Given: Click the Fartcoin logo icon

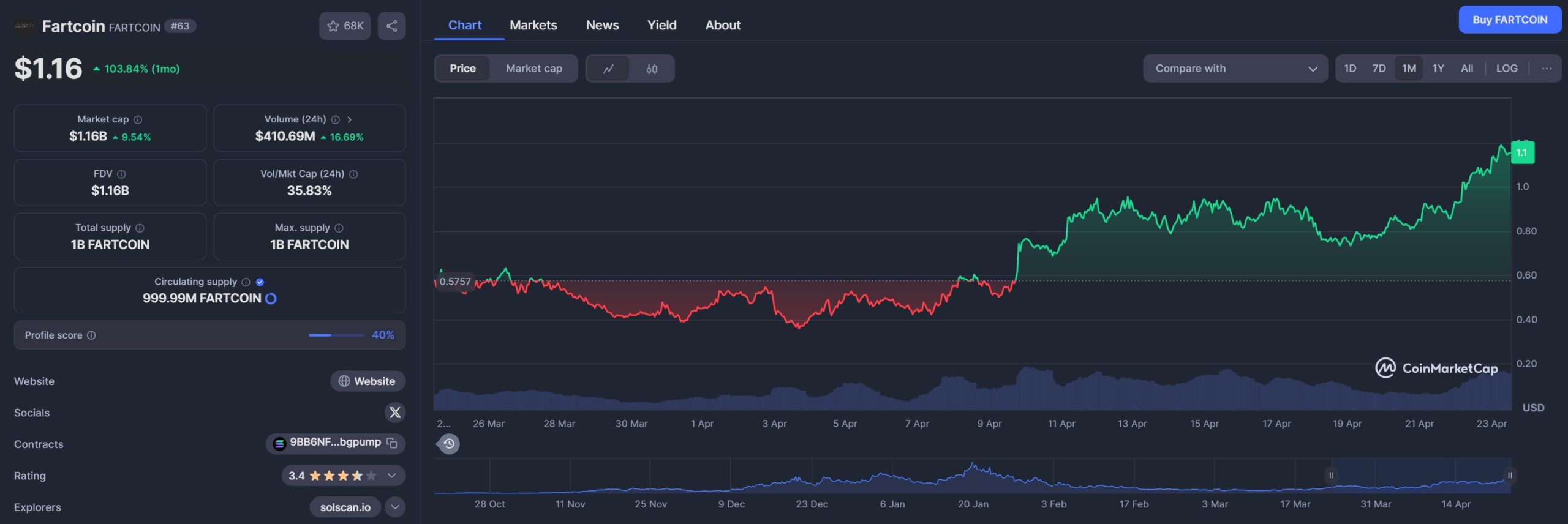Looking at the screenshot, I should 24,26.
